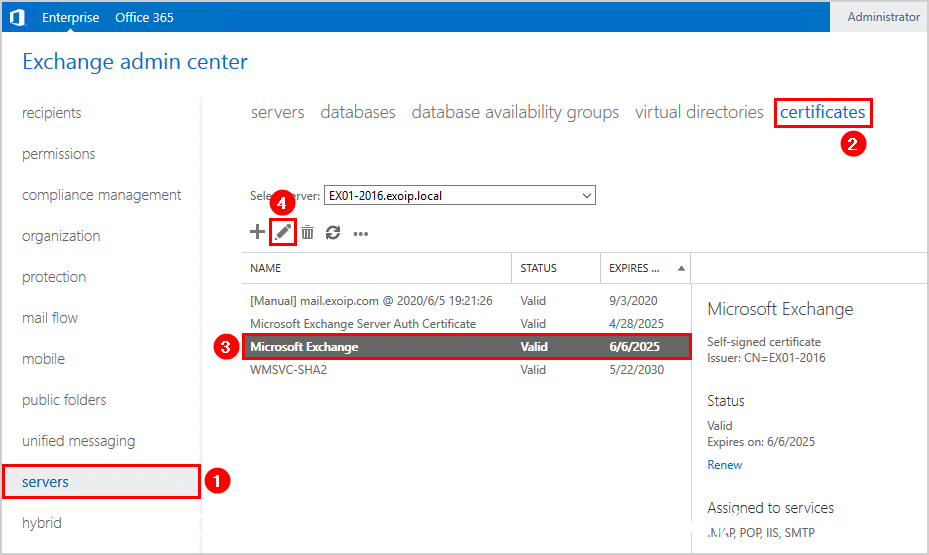
Task: Click the 5/22/2030 expiry date cell
Action: tap(636, 370)
